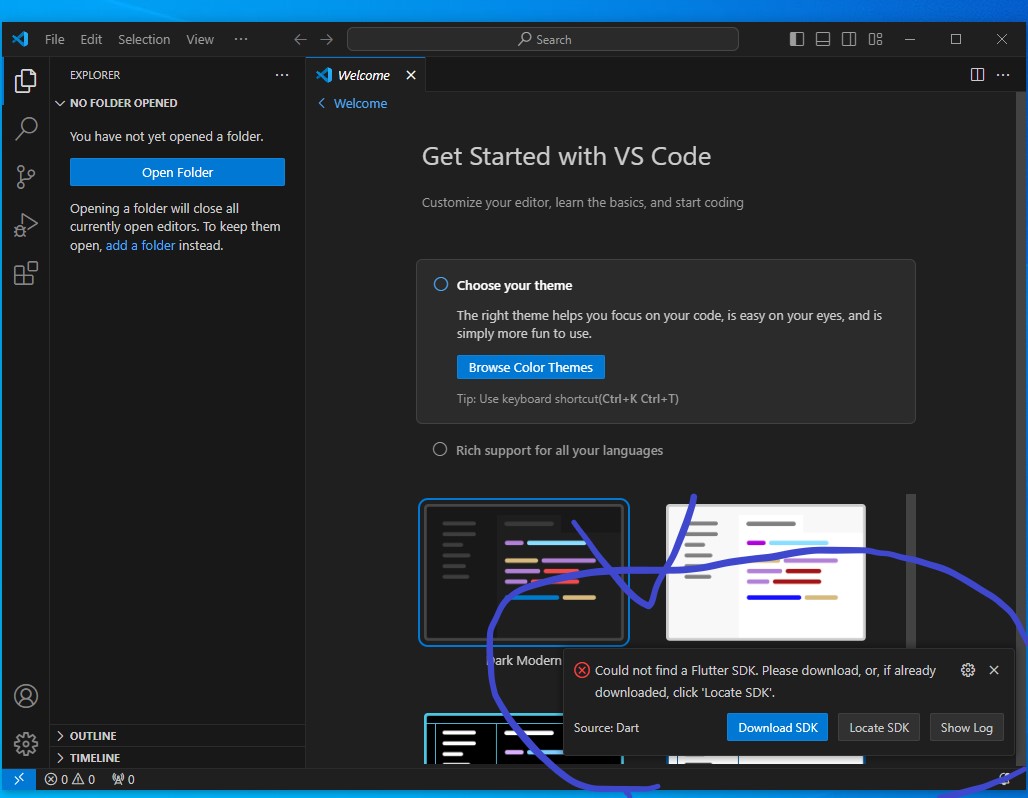The image size is (1028, 798).
Task: Click the Get Started with VS Code heading
Action: (x=566, y=157)
